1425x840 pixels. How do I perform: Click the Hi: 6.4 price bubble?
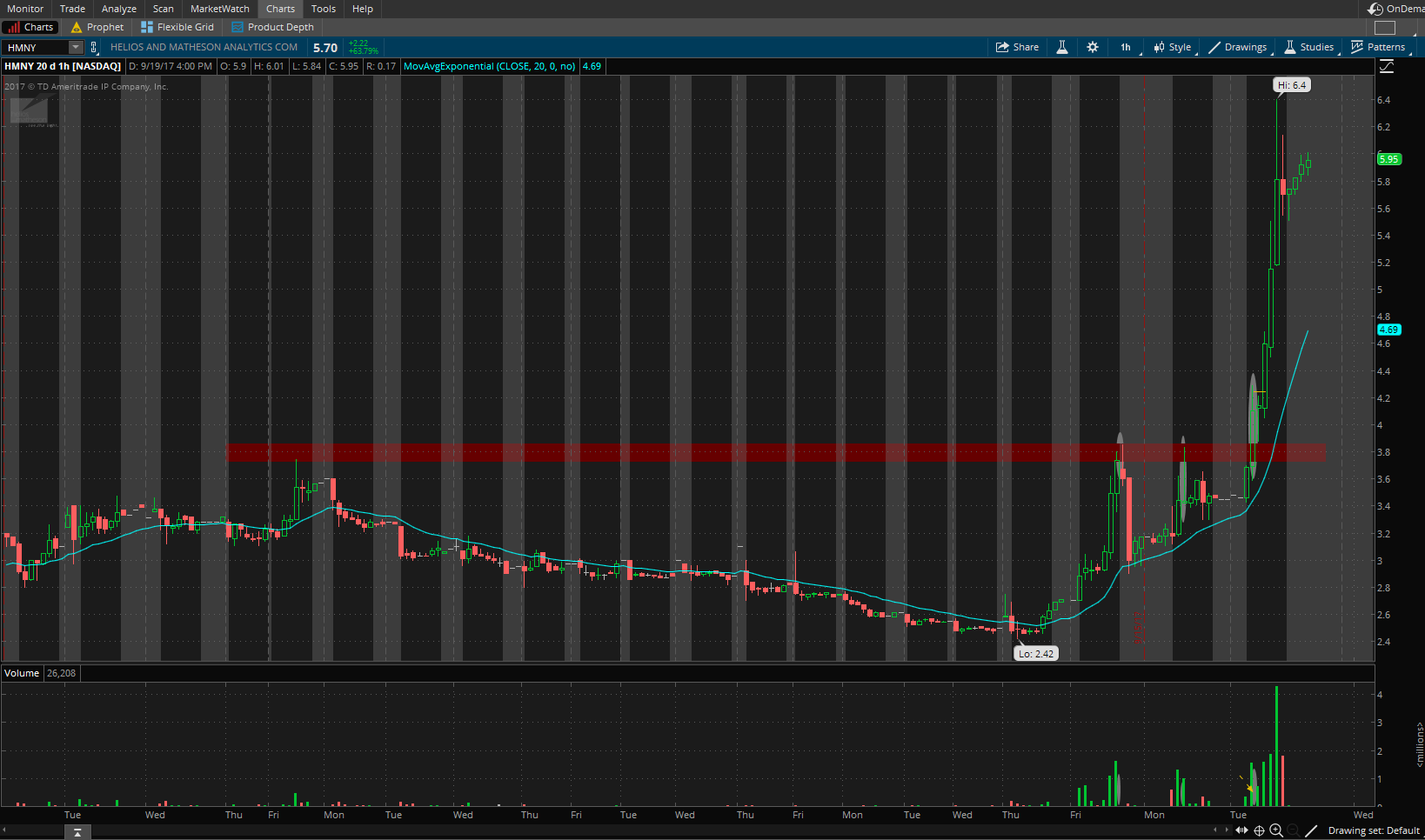[1292, 85]
